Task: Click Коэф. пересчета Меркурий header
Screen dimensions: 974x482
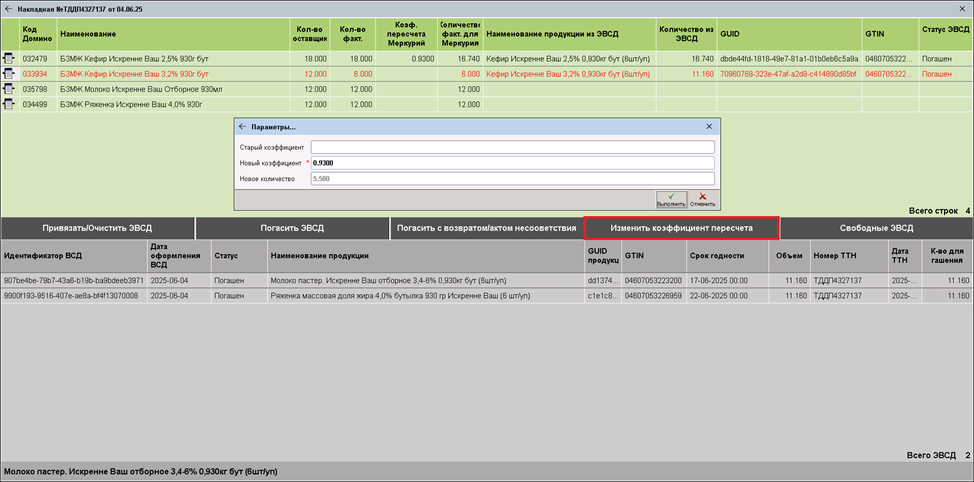Action: (406, 34)
